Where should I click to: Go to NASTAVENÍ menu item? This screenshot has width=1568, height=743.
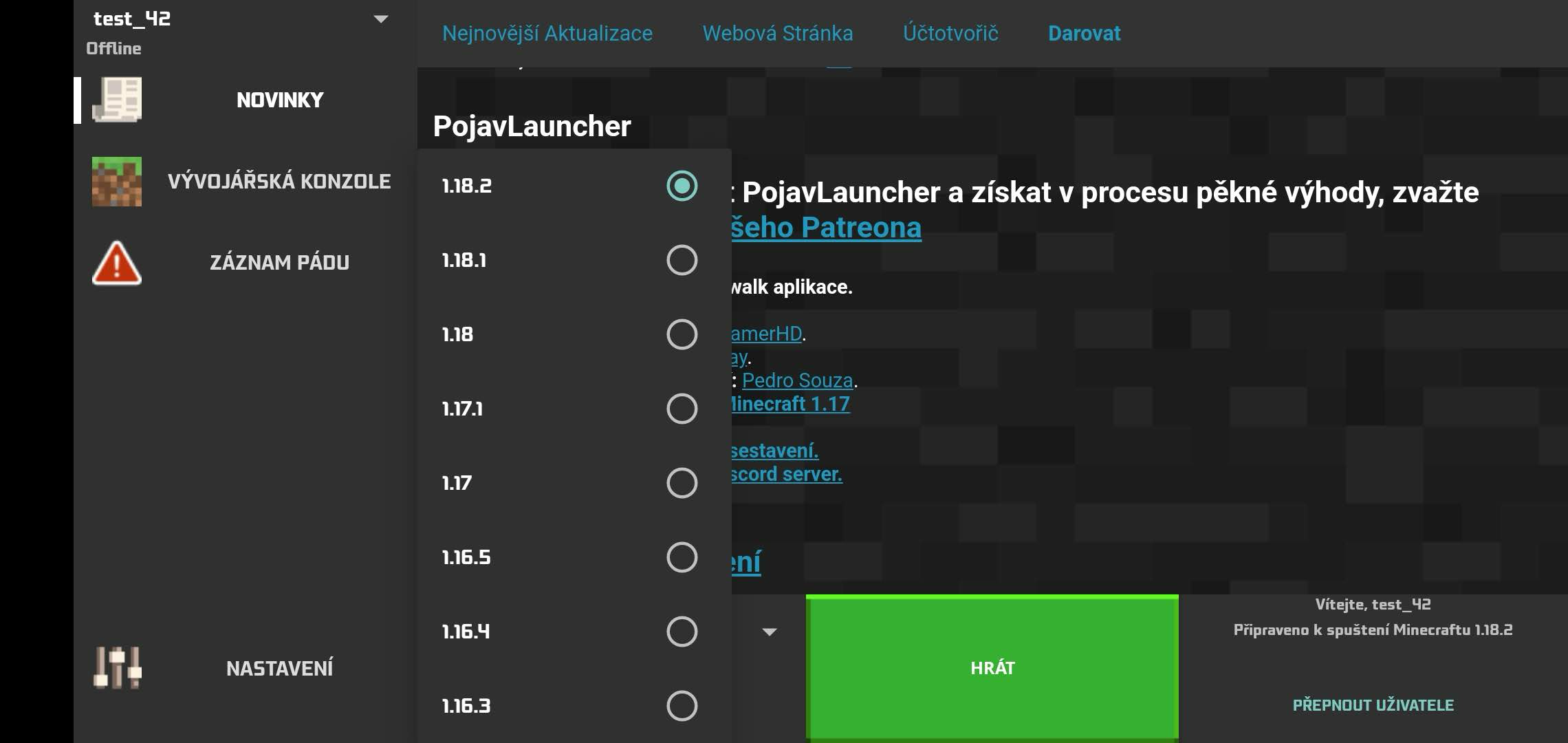[279, 668]
